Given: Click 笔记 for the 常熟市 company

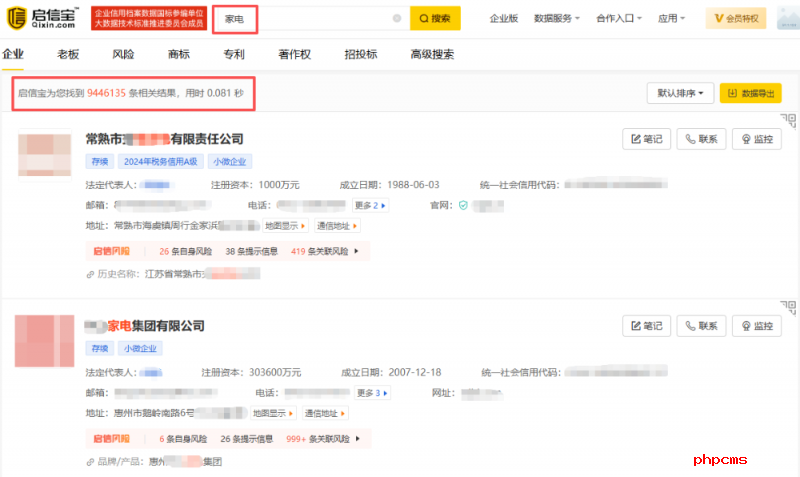Looking at the screenshot, I should click(x=646, y=139).
